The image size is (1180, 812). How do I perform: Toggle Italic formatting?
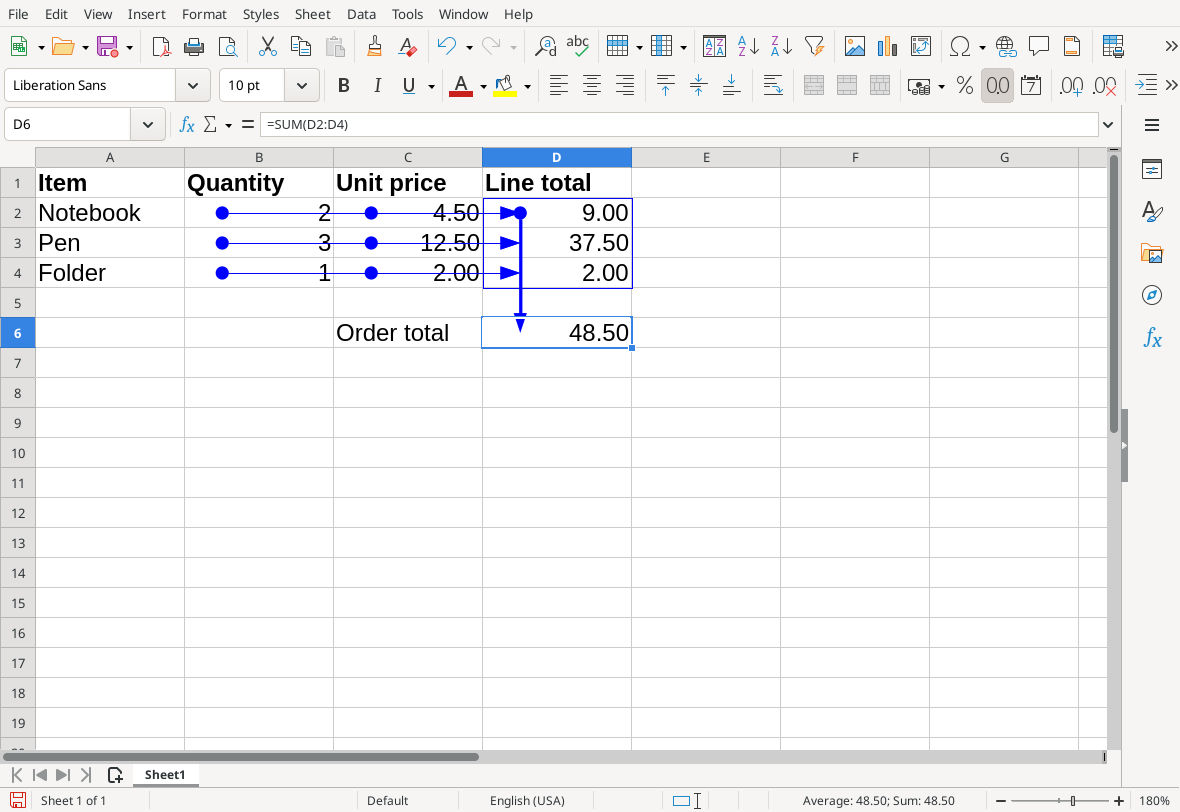coord(377,86)
